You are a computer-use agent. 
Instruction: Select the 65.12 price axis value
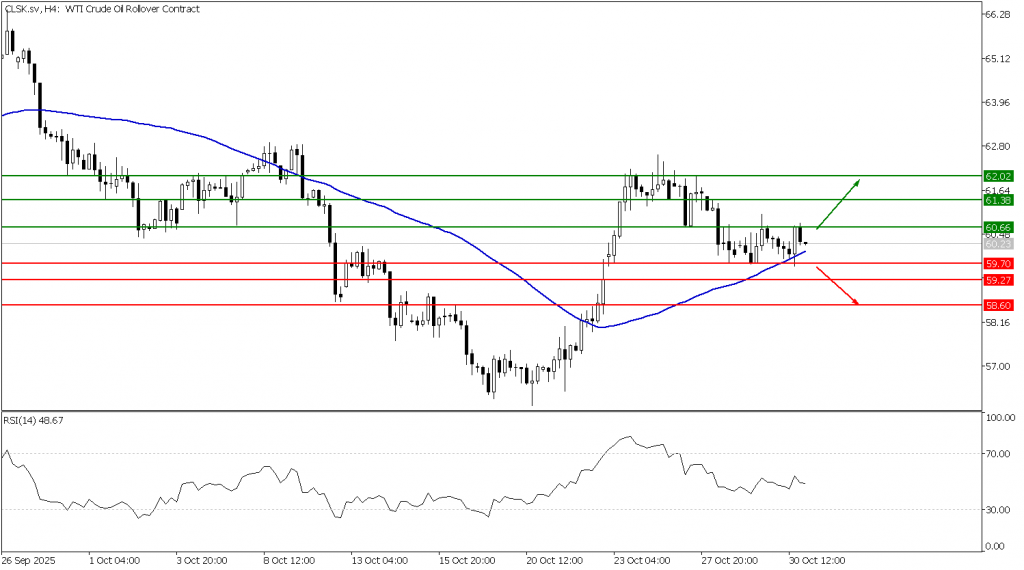998,59
